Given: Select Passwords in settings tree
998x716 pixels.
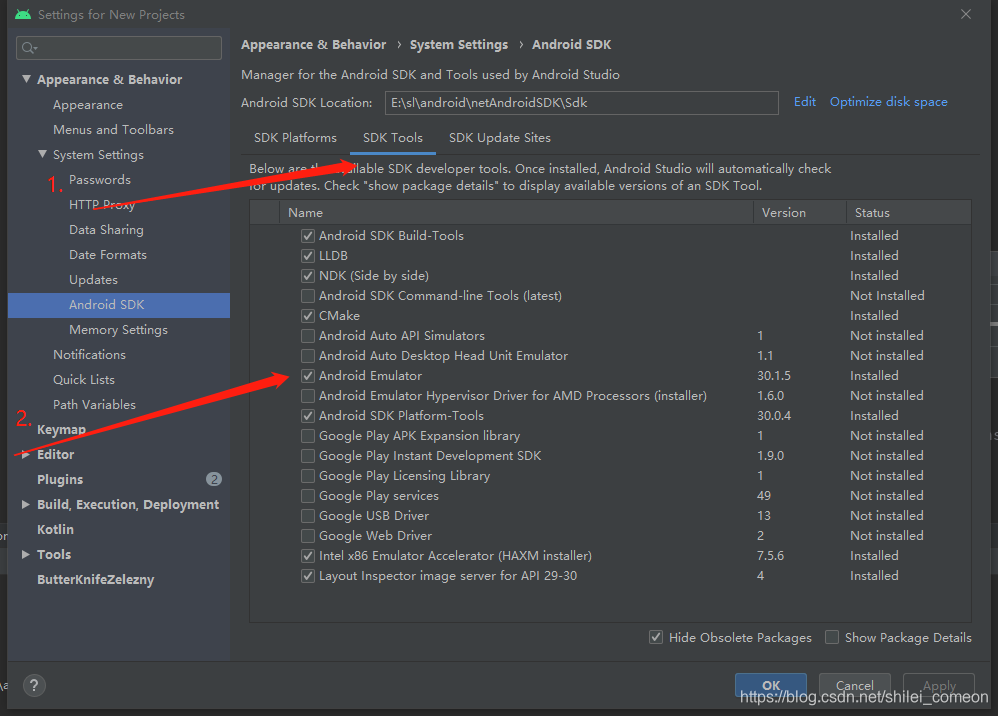Looking at the screenshot, I should point(100,180).
